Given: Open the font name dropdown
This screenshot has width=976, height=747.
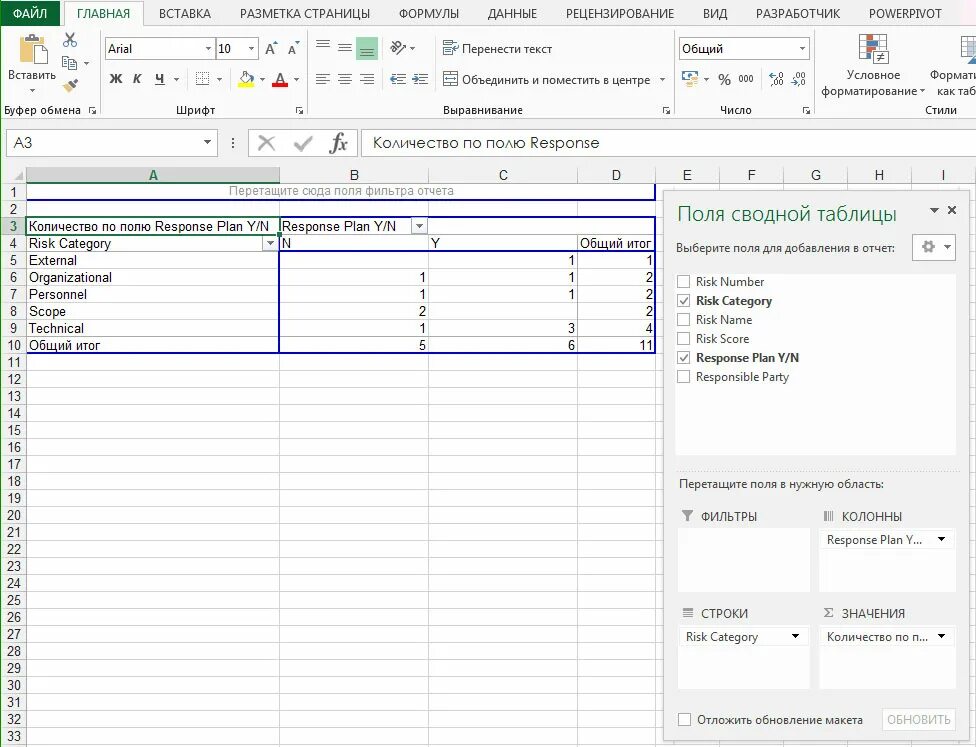Looking at the screenshot, I should pyautogui.click(x=208, y=49).
